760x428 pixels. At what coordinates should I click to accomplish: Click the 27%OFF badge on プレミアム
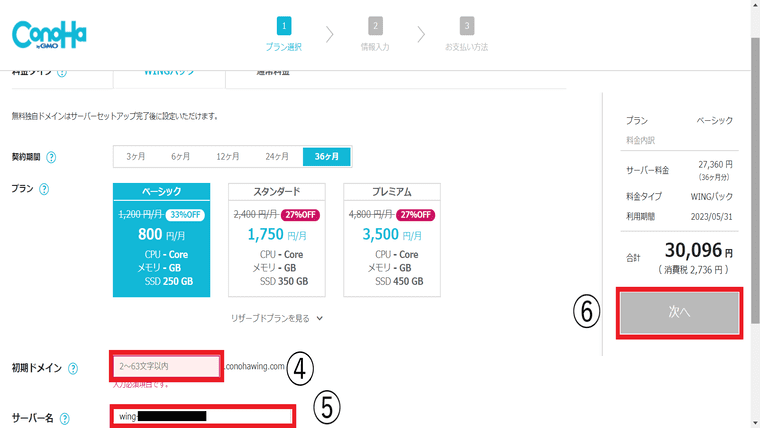415,215
